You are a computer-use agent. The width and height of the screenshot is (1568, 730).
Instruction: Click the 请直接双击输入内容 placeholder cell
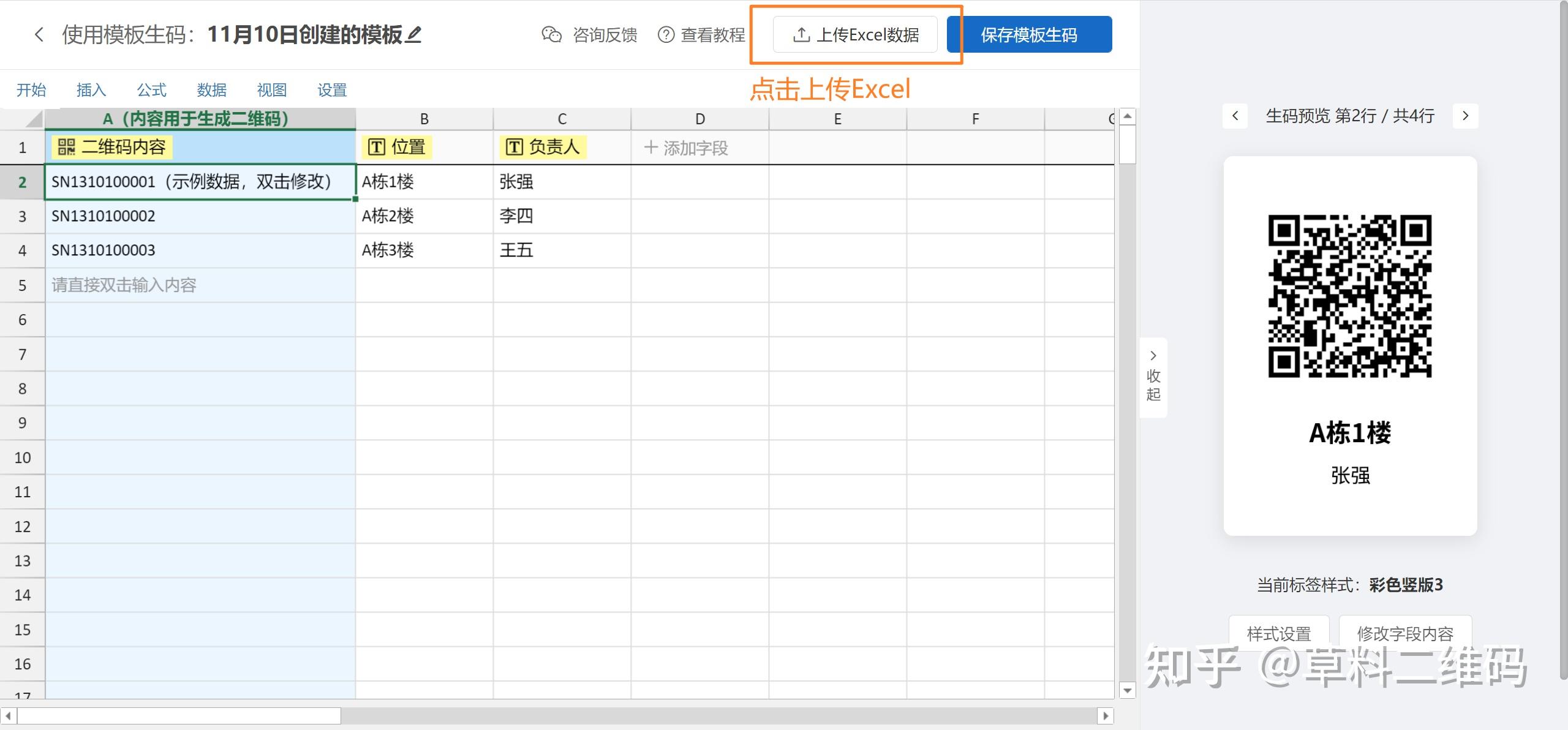pyautogui.click(x=200, y=285)
